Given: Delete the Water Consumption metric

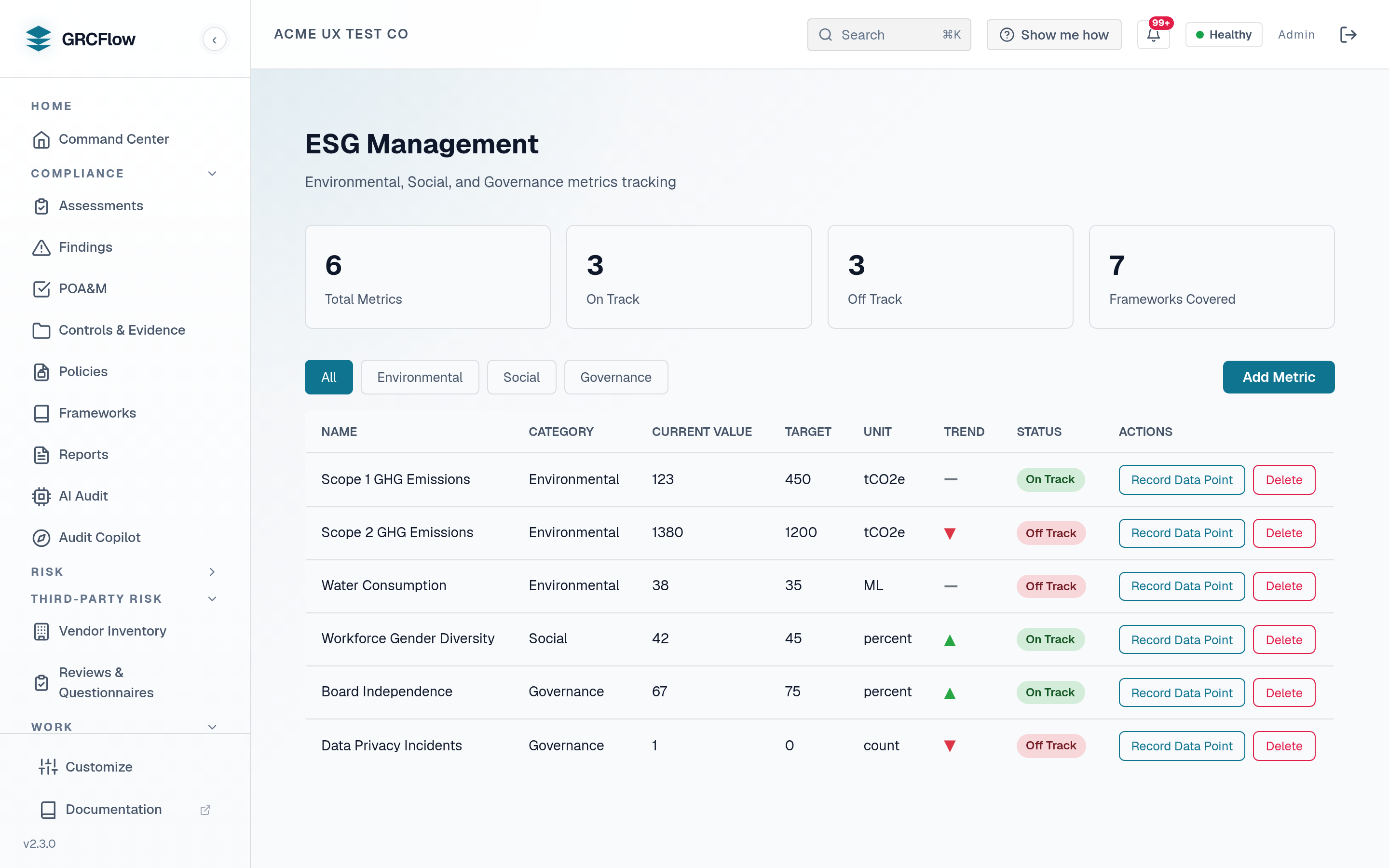Looking at the screenshot, I should point(1284,586).
